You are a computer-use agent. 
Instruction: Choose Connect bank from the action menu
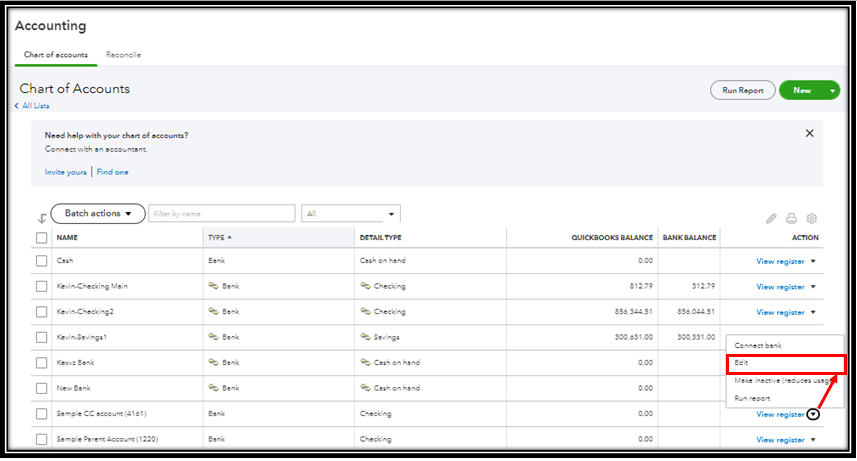[x=758, y=346]
